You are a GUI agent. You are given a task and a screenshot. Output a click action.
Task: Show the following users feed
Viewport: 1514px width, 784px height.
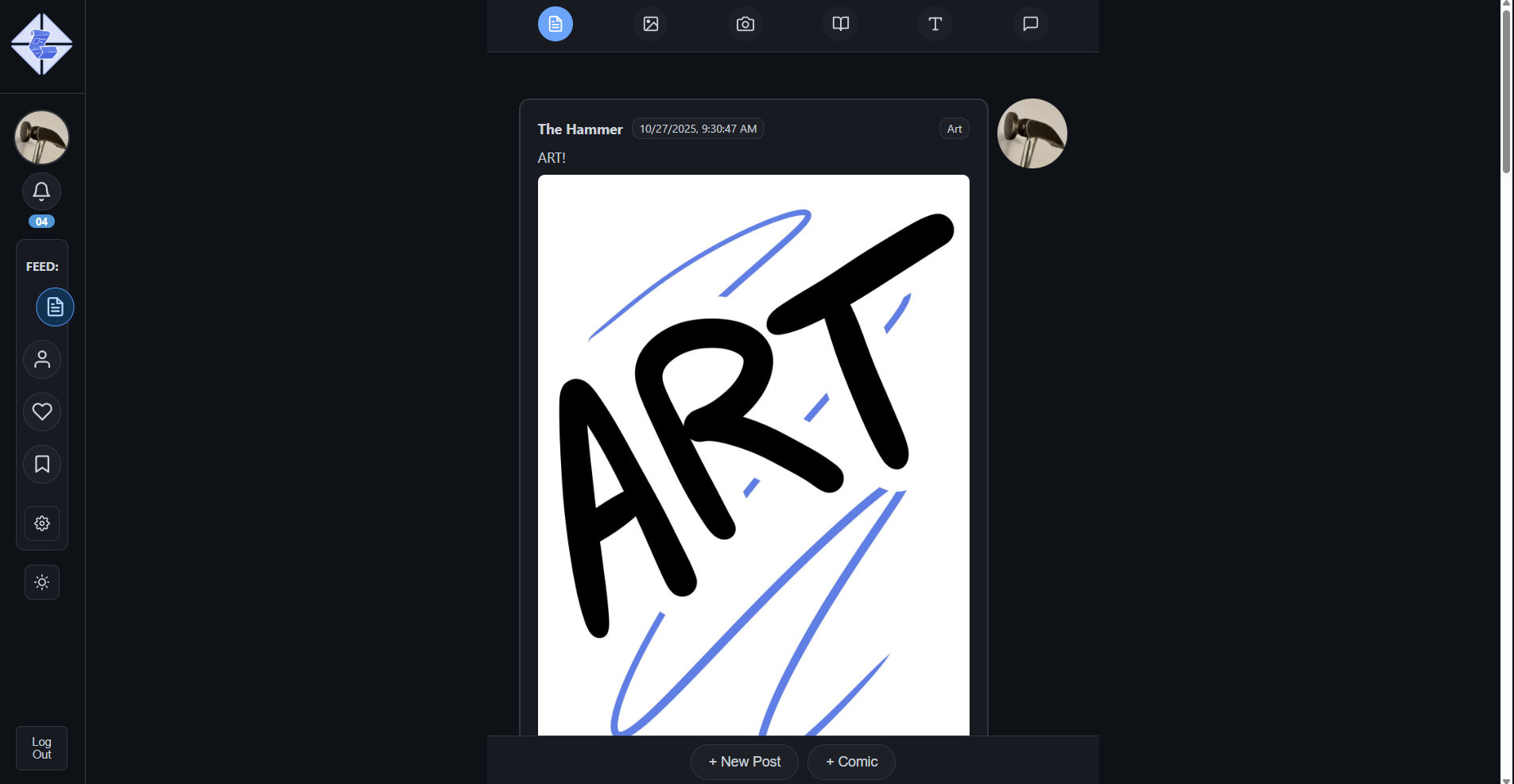tap(42, 360)
